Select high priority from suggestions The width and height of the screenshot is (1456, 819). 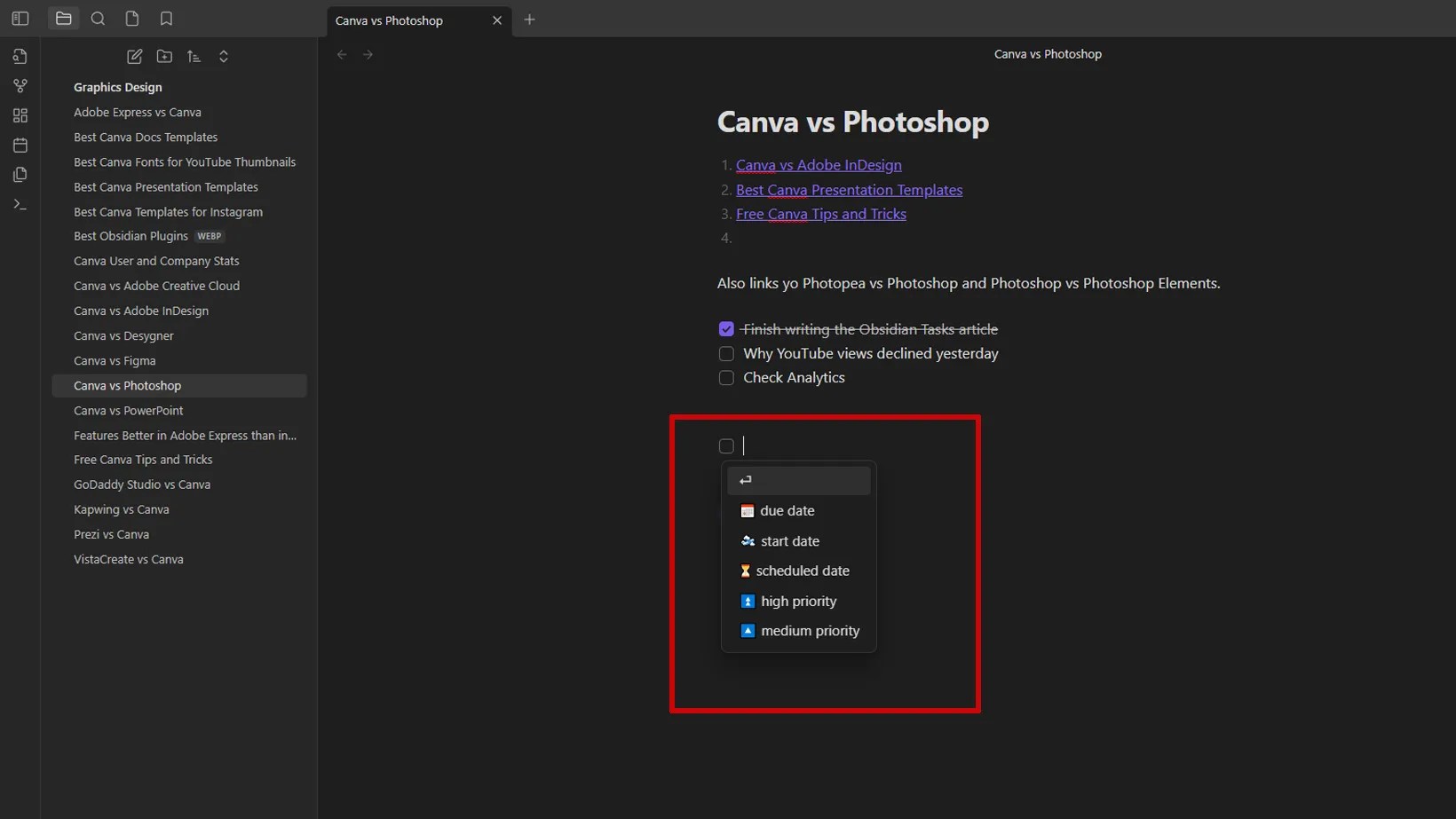click(799, 602)
